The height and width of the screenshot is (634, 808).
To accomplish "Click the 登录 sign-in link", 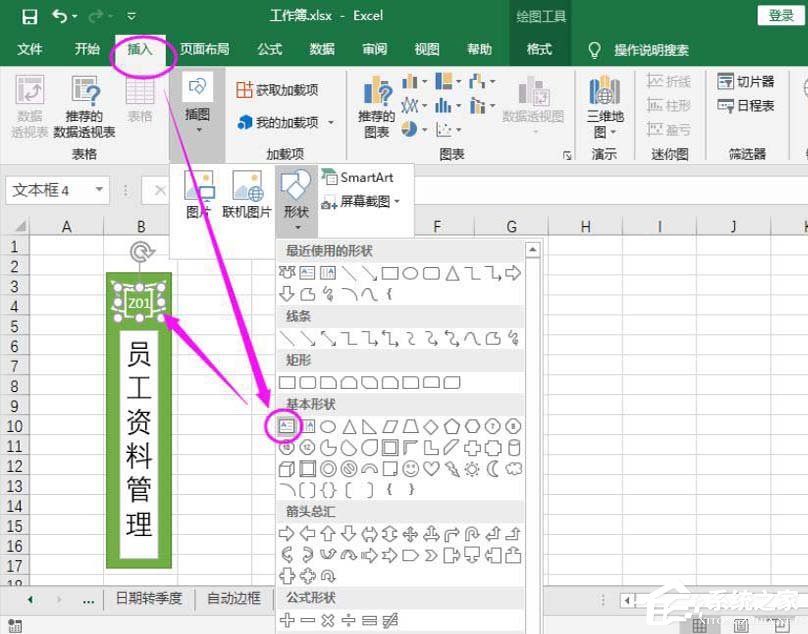I will (781, 16).
